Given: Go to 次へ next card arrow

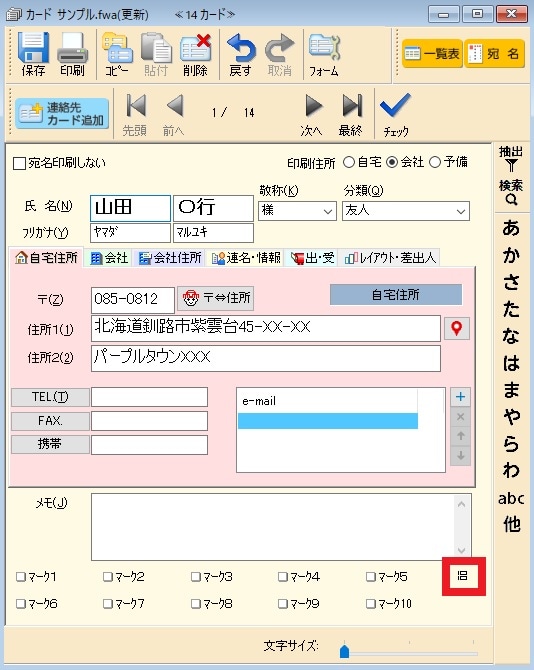Looking at the screenshot, I should [x=313, y=106].
